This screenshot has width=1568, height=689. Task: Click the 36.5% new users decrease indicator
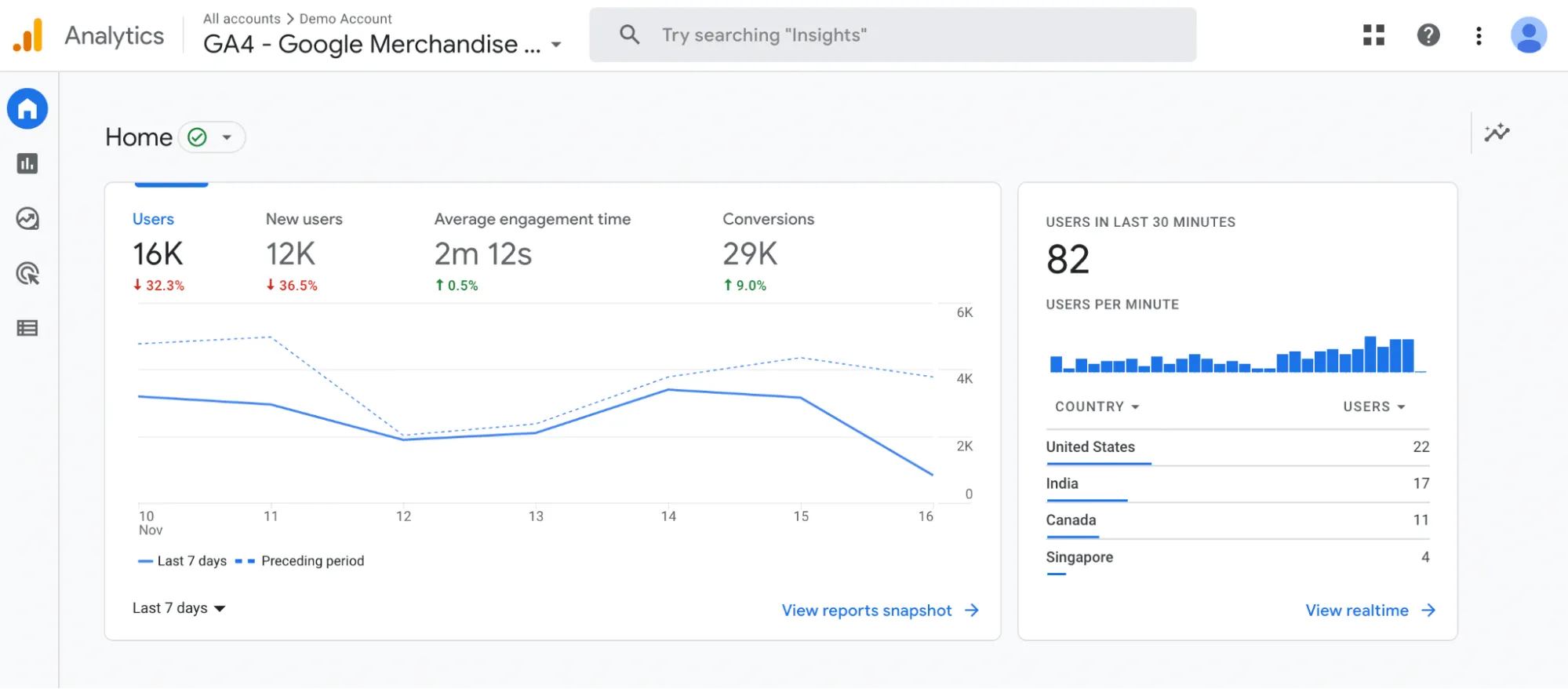292,286
